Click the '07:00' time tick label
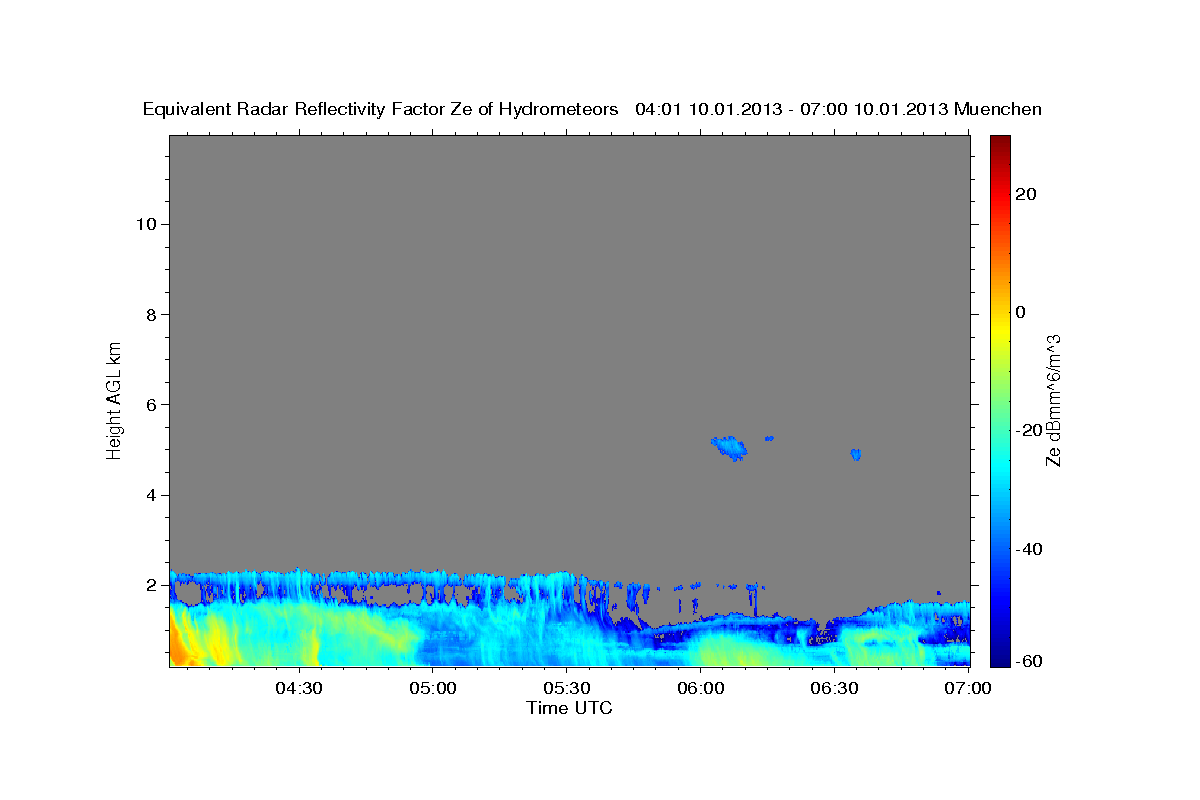Screen dimensions: 1200x800 (967, 688)
